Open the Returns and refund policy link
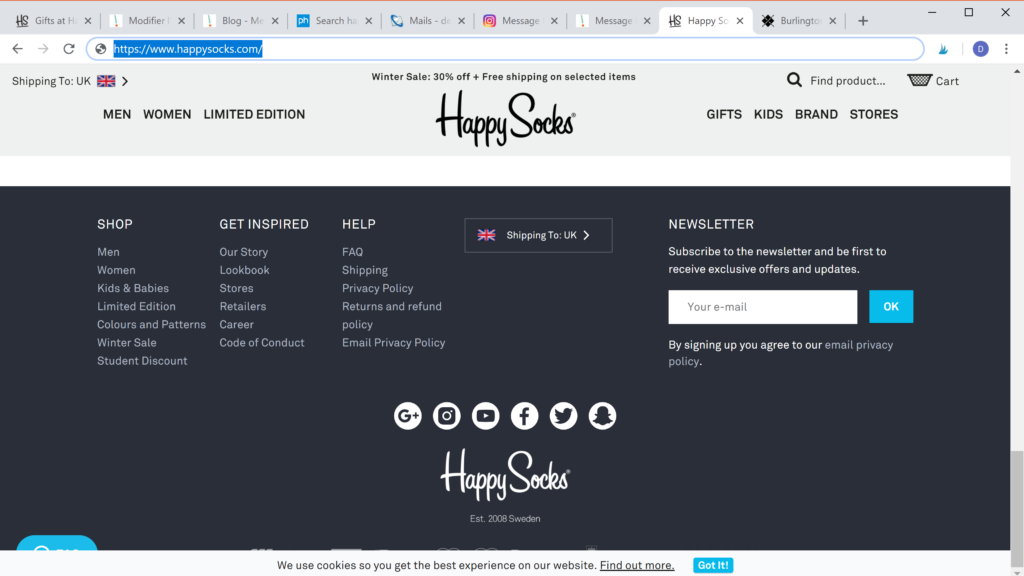 (x=392, y=315)
